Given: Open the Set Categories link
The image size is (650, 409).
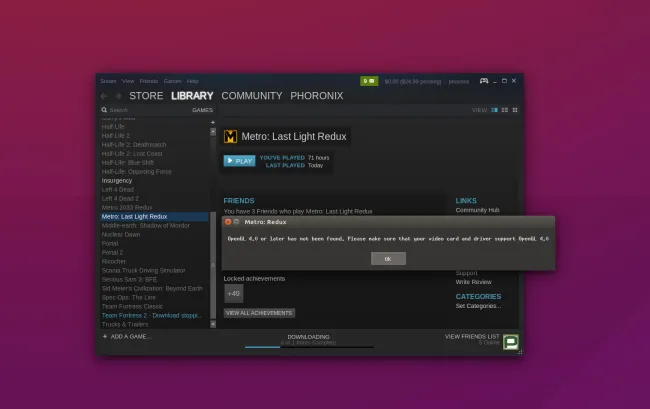Looking at the screenshot, I should 478,306.
